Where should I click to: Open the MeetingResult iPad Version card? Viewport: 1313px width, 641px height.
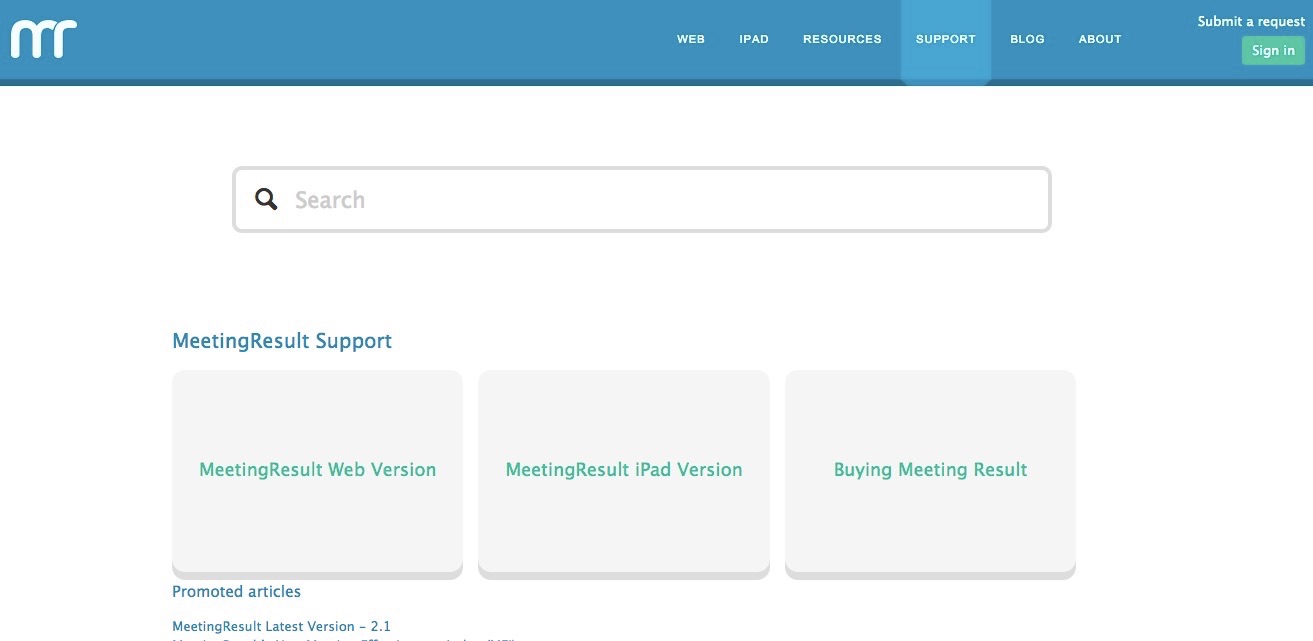(624, 470)
